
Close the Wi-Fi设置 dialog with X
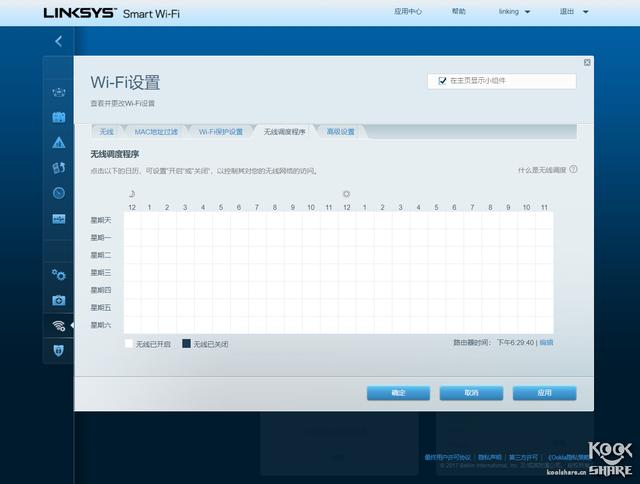pos(587,62)
